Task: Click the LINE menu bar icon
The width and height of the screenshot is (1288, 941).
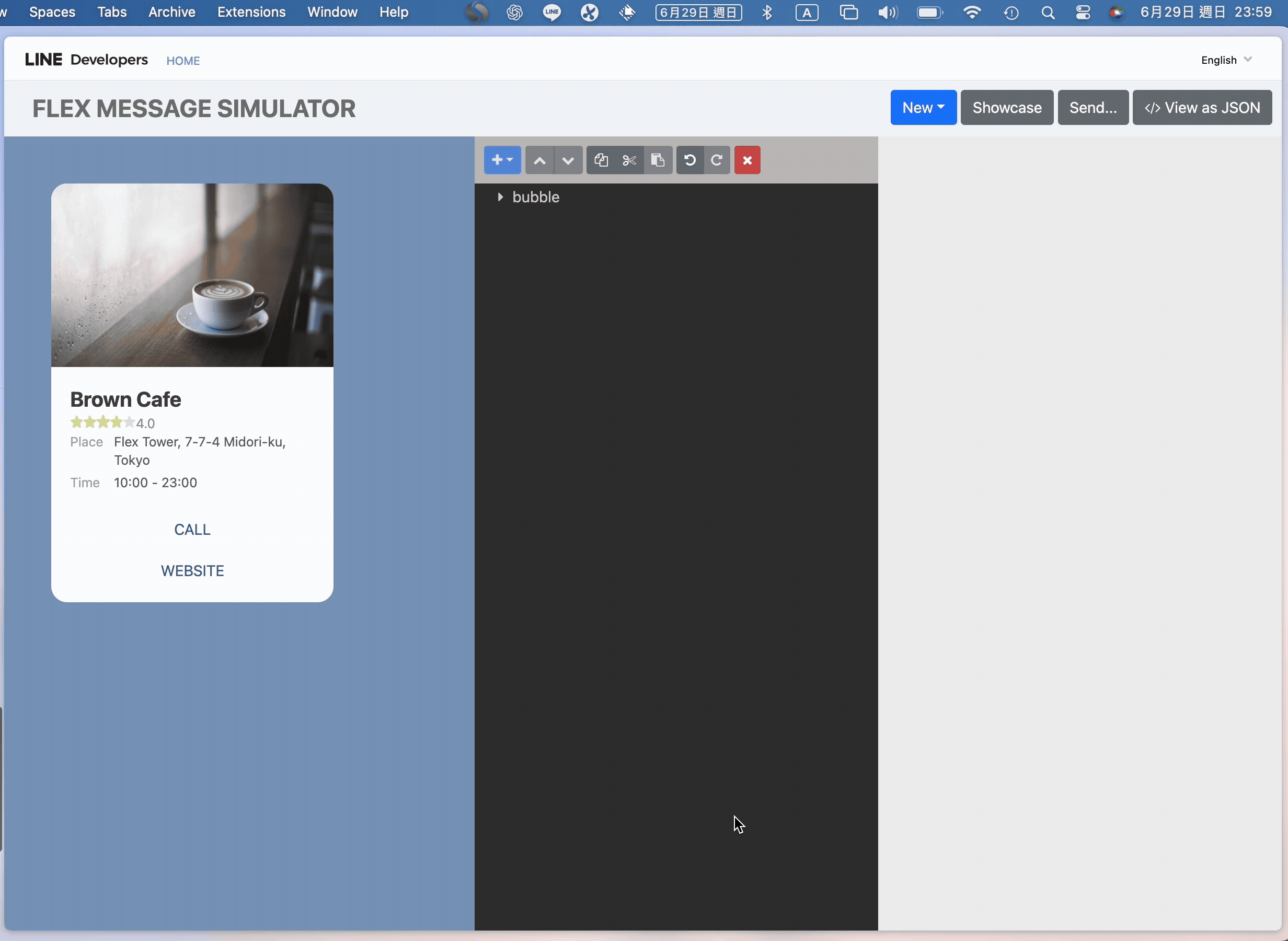Action: (551, 12)
